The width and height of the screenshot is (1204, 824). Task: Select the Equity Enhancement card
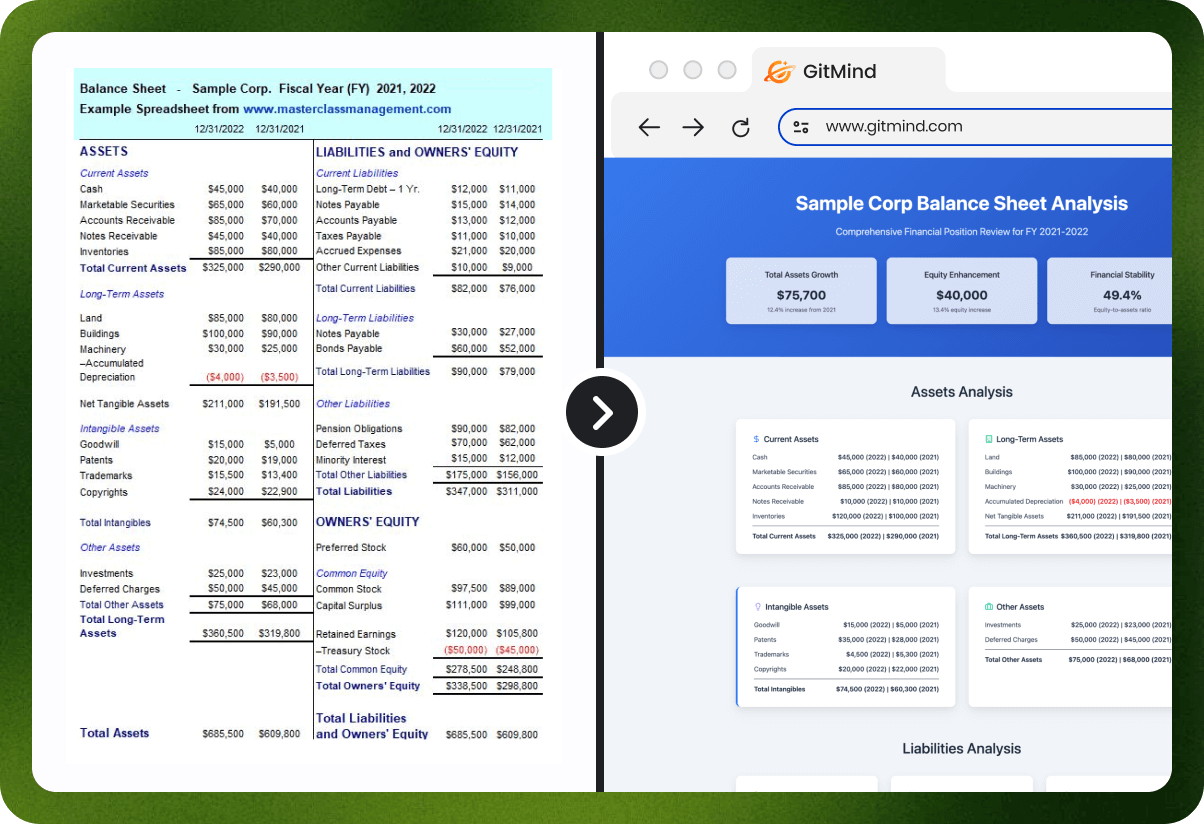tap(961, 291)
